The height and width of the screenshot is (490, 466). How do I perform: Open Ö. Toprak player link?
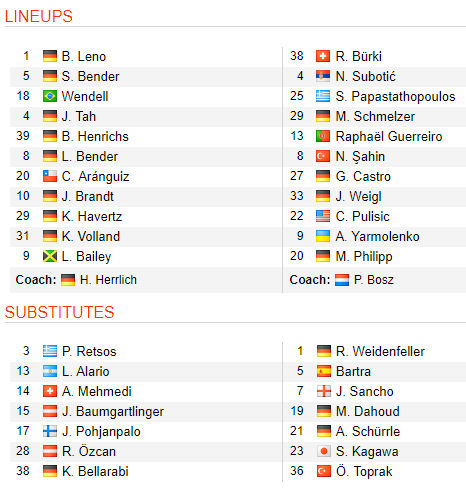pos(364,471)
